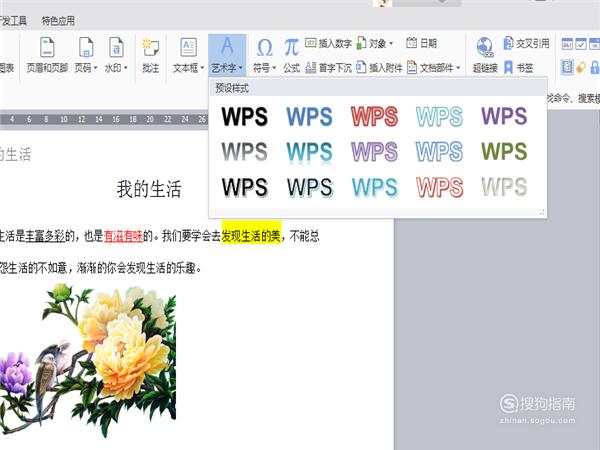The height and width of the screenshot is (450, 600).
Task: Choose the purple outlined WPS style, second row
Action: click(374, 152)
